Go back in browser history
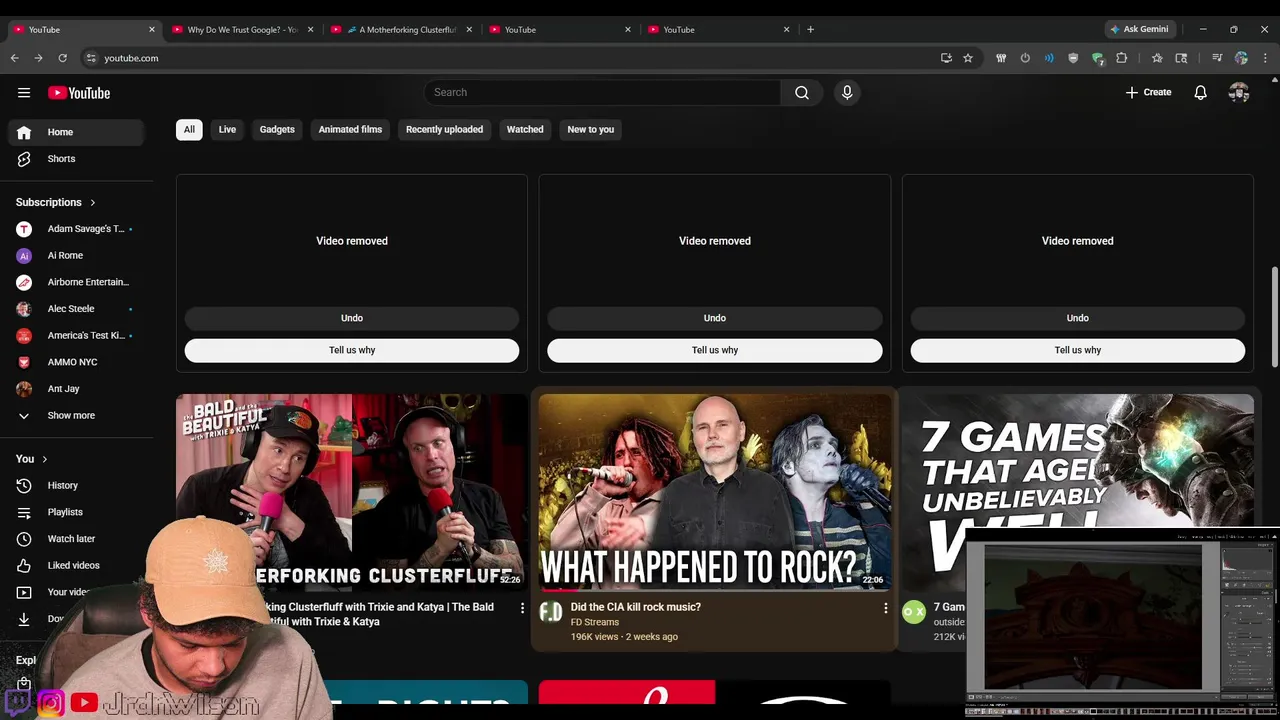The image size is (1280, 720). coord(15,58)
